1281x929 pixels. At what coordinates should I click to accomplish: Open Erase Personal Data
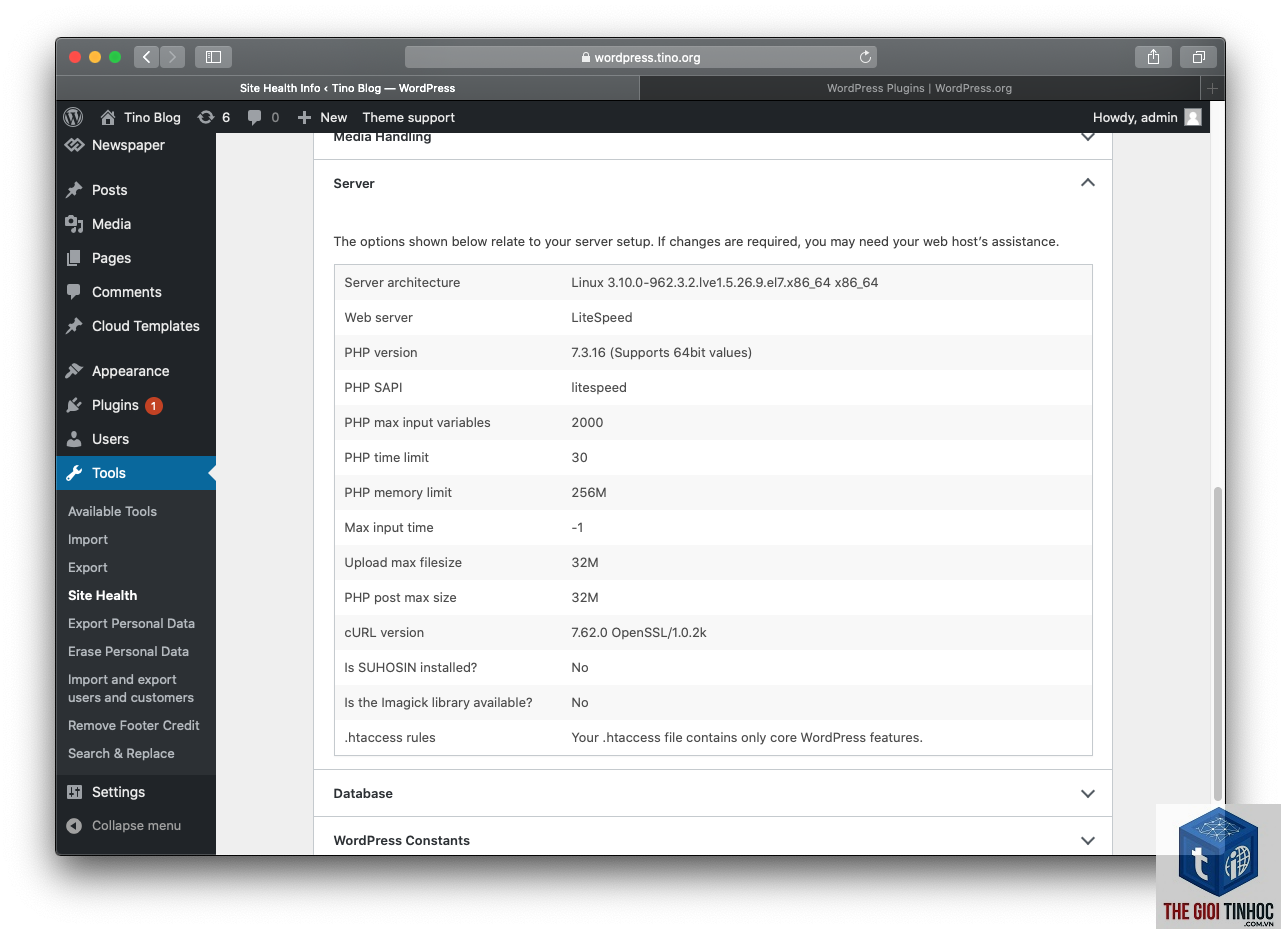tap(128, 651)
